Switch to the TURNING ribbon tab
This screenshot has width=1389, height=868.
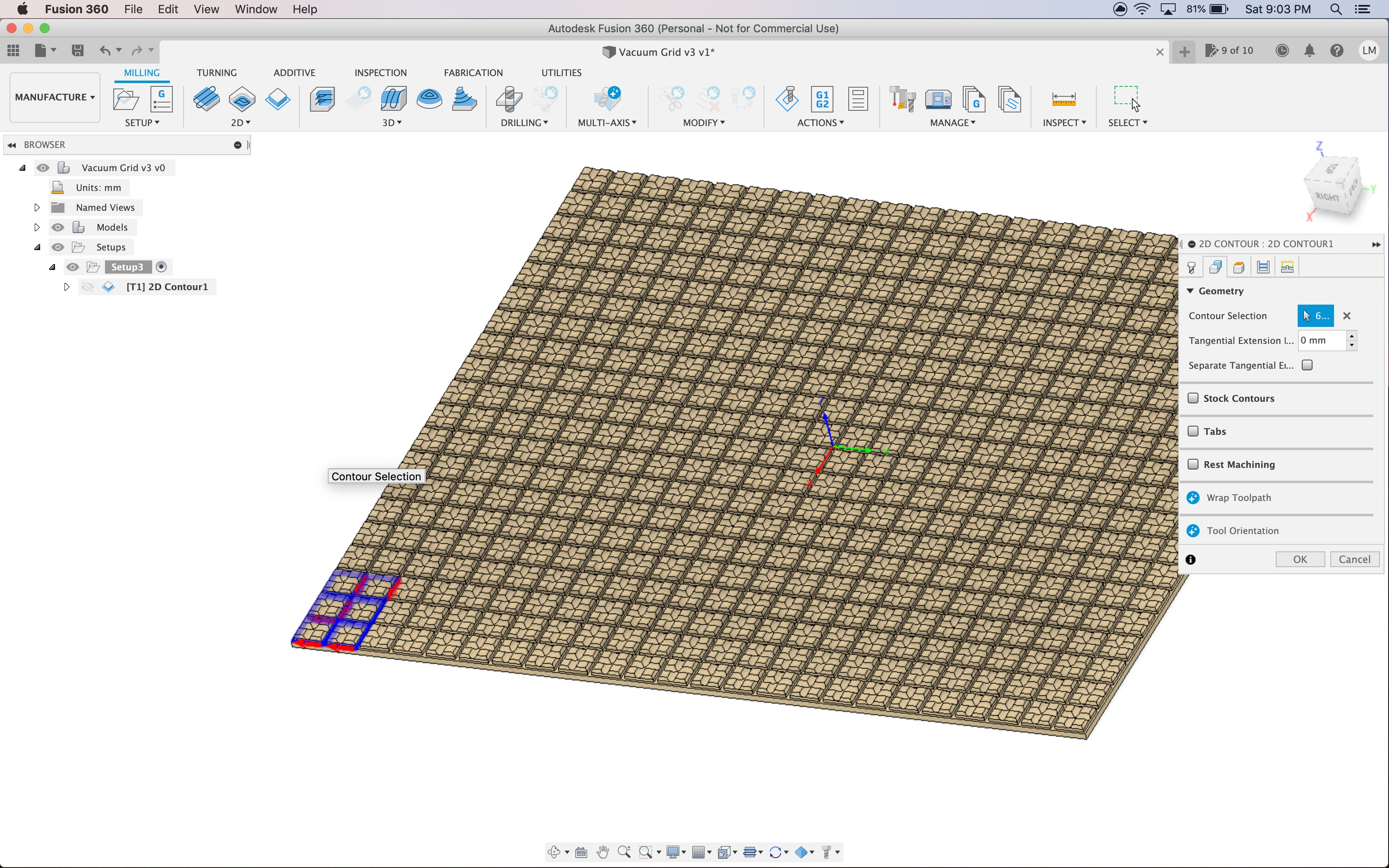[x=216, y=73]
